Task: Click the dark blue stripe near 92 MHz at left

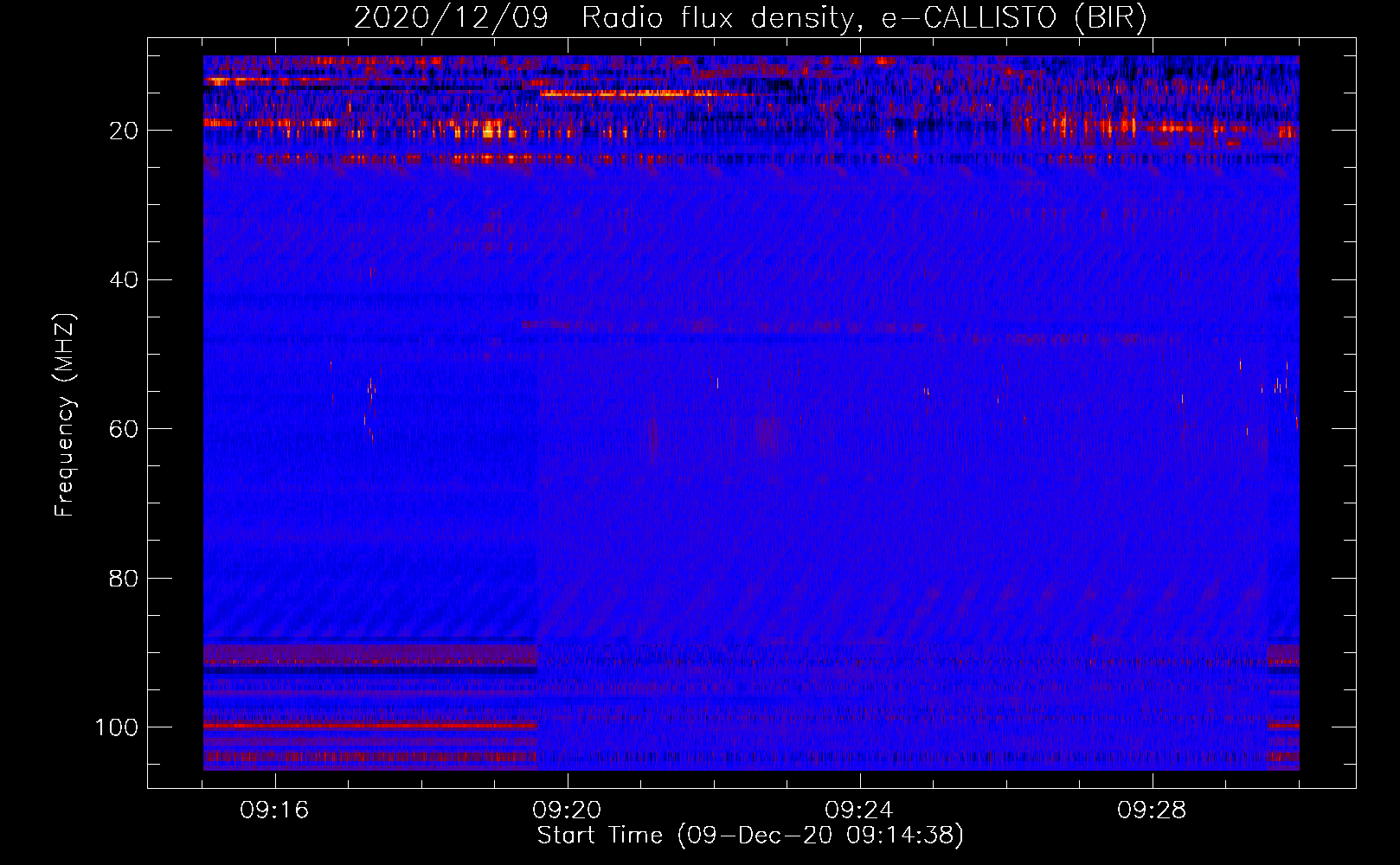Action: (x=363, y=670)
